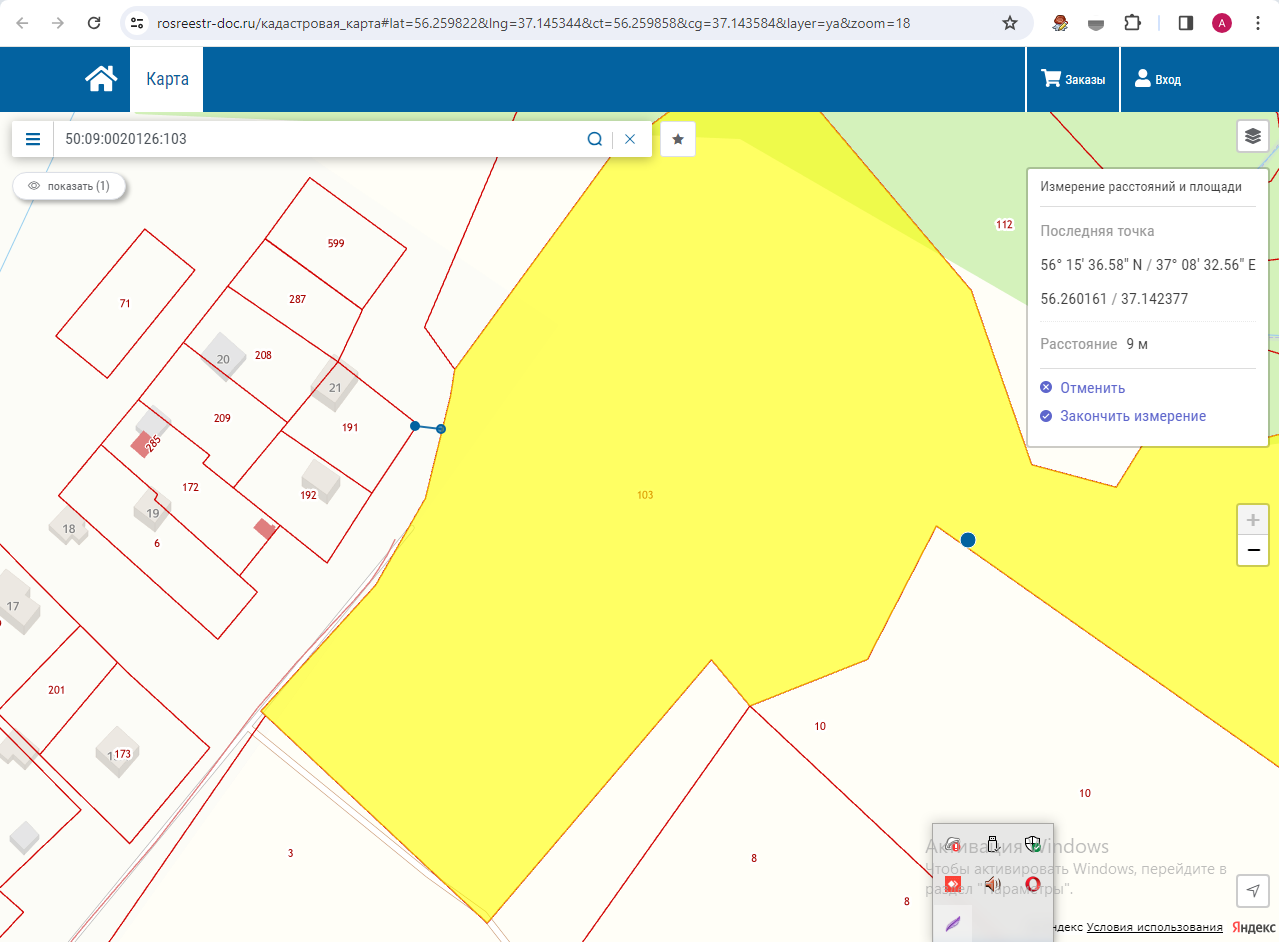
Task: Open the Opera icon in system tray
Action: click(1032, 884)
